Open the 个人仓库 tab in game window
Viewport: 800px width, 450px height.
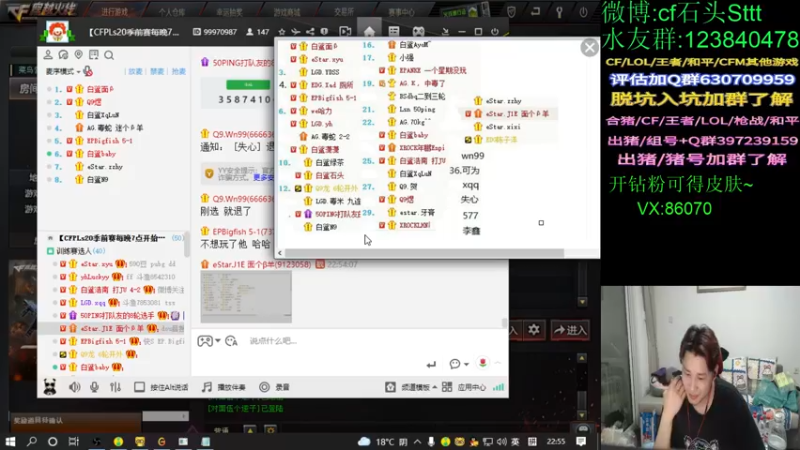(171, 12)
